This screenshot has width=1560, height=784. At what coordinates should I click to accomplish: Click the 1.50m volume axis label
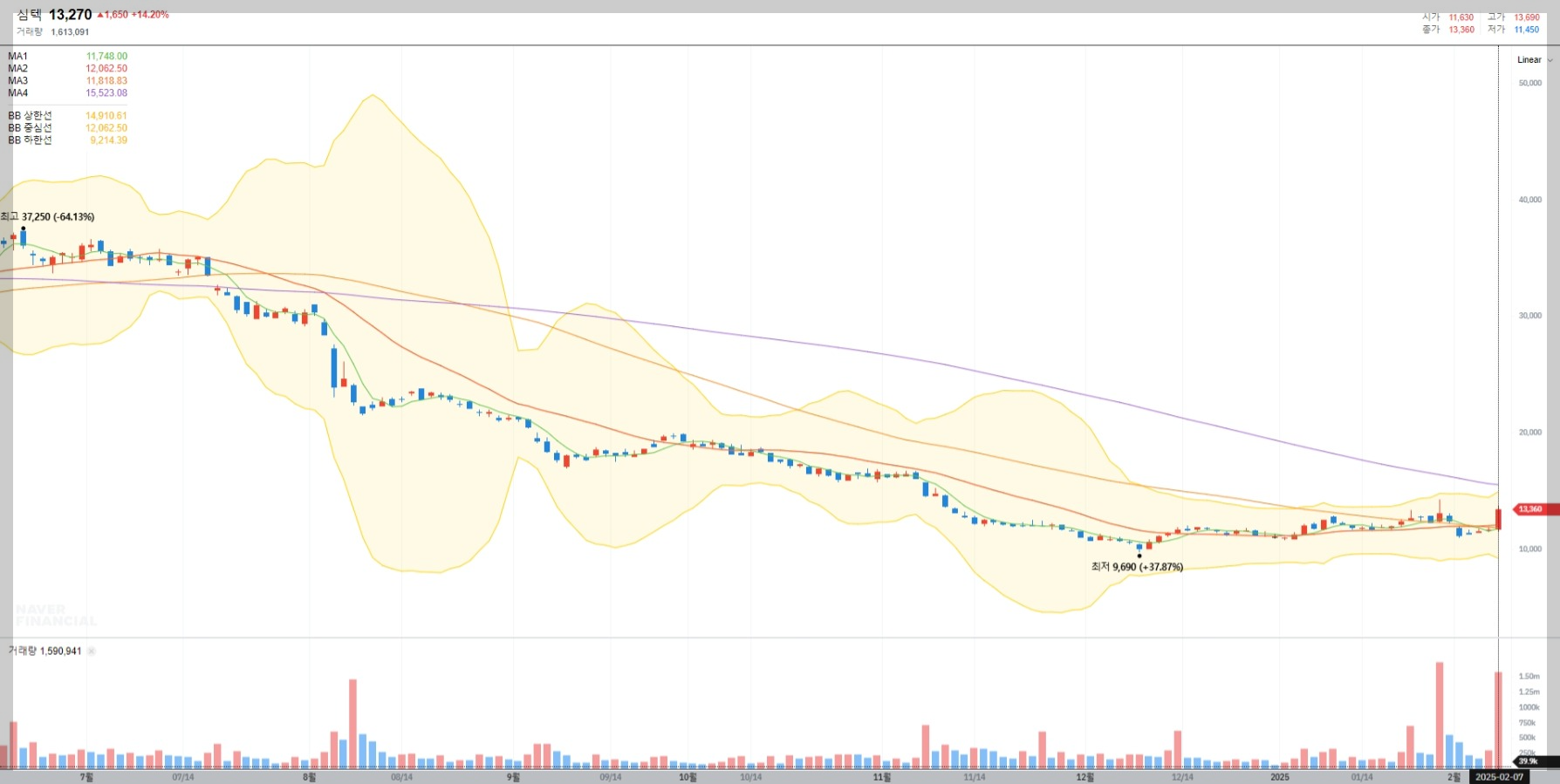pyautogui.click(x=1529, y=677)
